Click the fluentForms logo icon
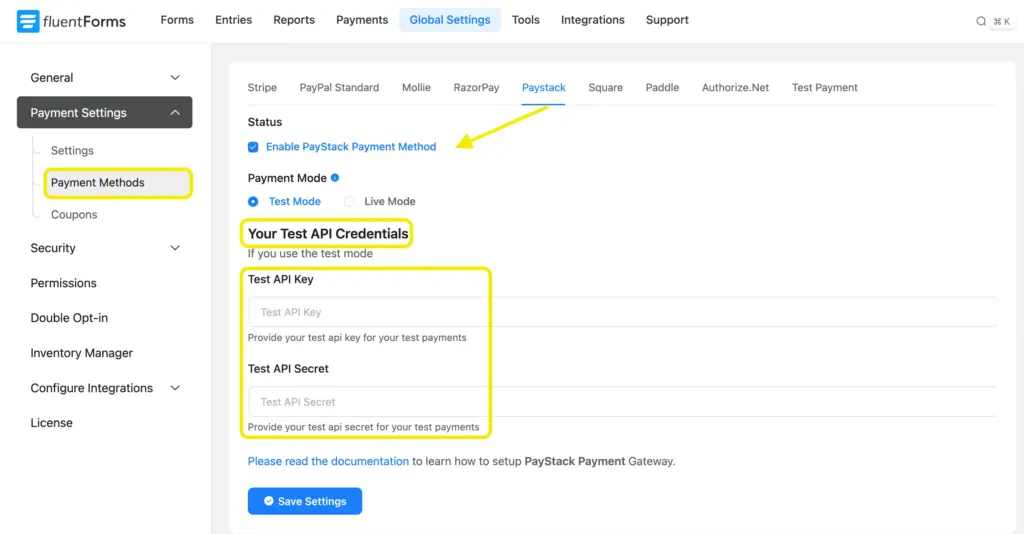 pos(27,21)
